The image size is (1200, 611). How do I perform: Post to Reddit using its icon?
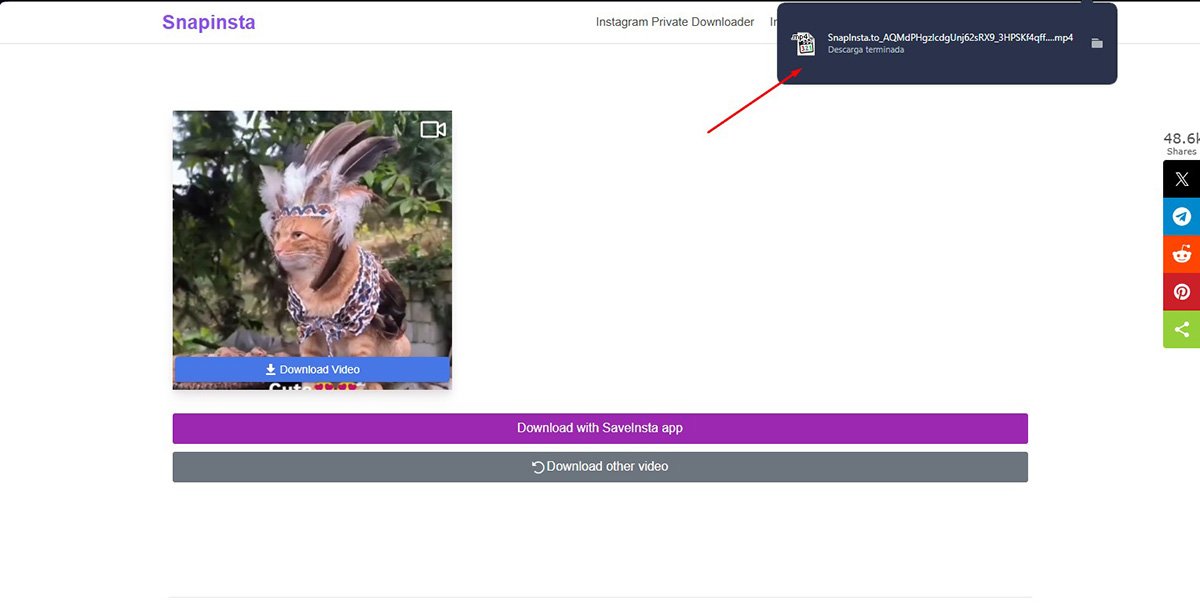(x=1181, y=253)
